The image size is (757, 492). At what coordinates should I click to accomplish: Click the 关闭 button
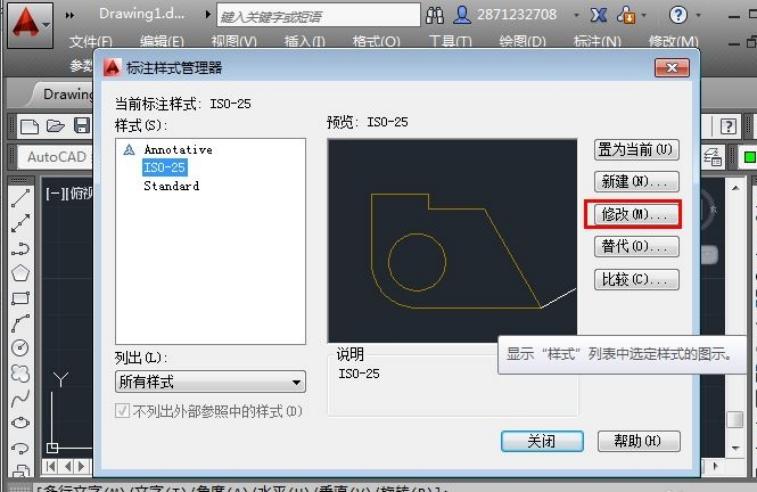coord(542,441)
